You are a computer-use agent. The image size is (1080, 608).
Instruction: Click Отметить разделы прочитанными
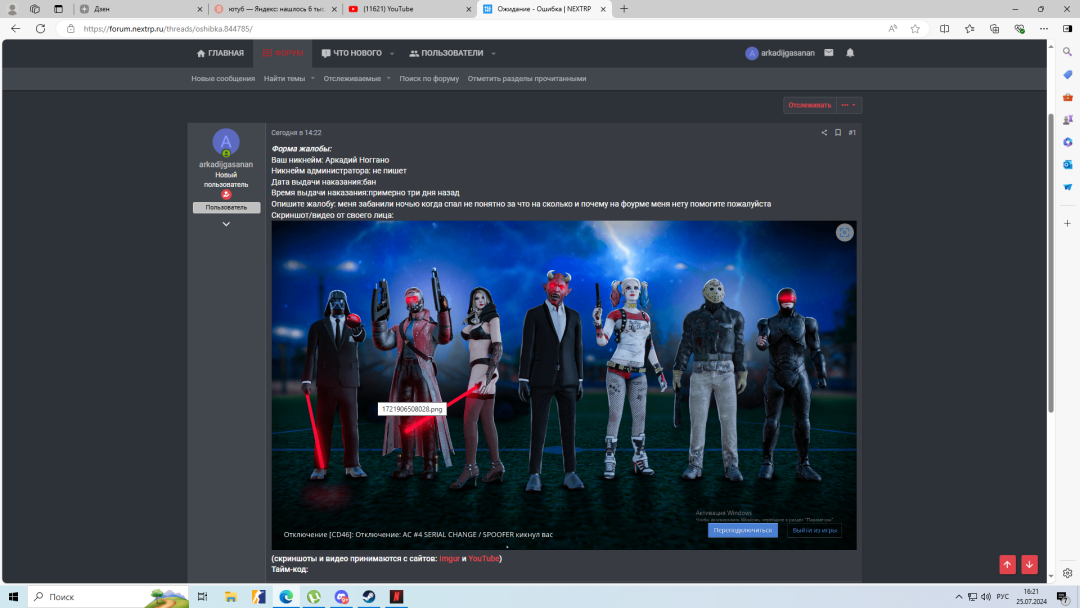(527, 78)
